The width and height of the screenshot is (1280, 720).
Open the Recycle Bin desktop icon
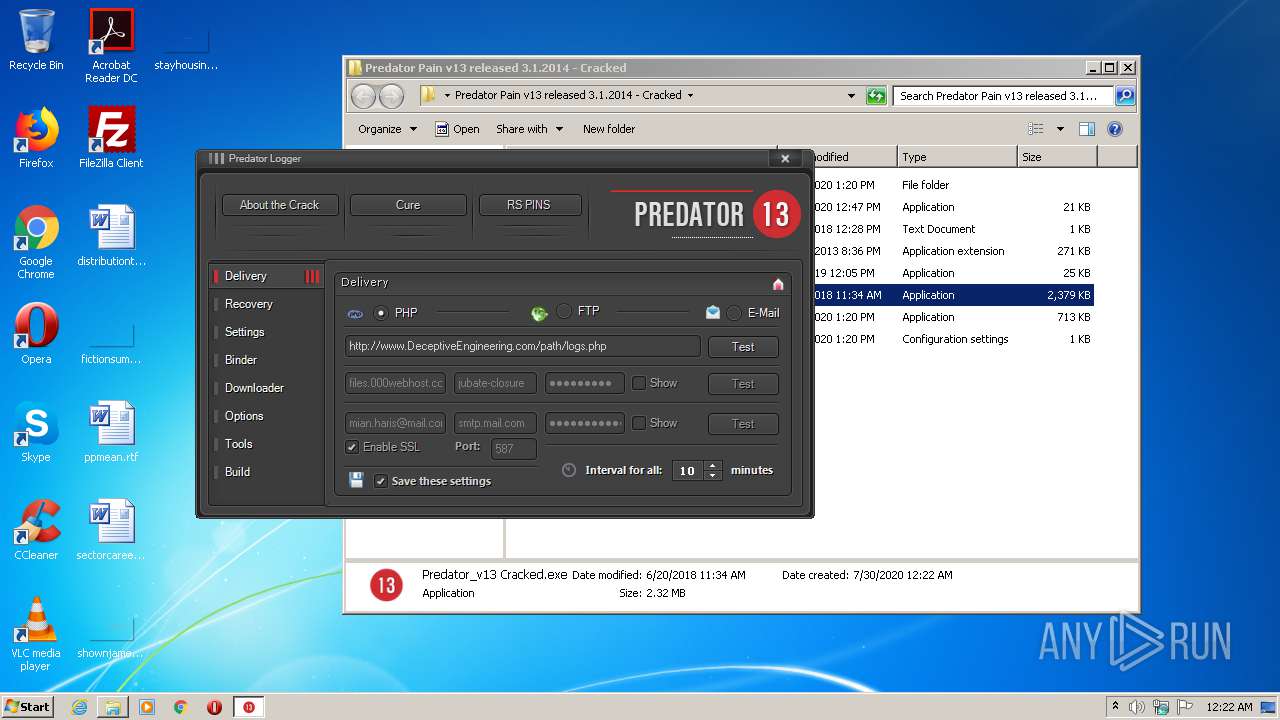click(36, 41)
